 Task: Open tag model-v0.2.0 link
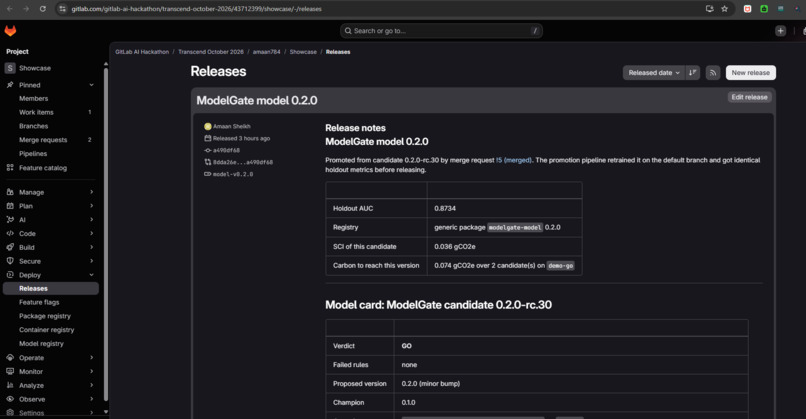(x=233, y=174)
